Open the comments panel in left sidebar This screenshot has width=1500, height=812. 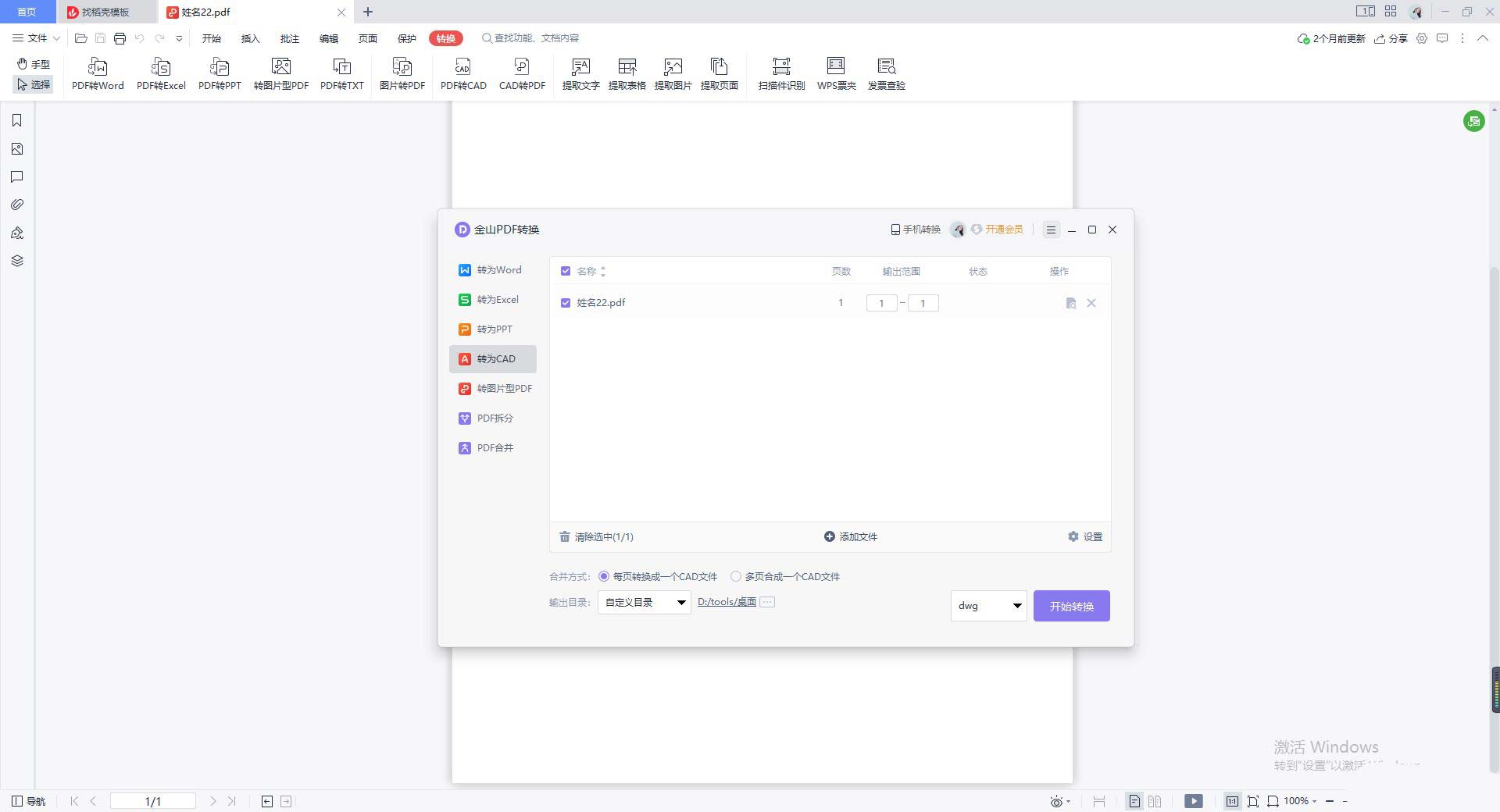point(17,177)
